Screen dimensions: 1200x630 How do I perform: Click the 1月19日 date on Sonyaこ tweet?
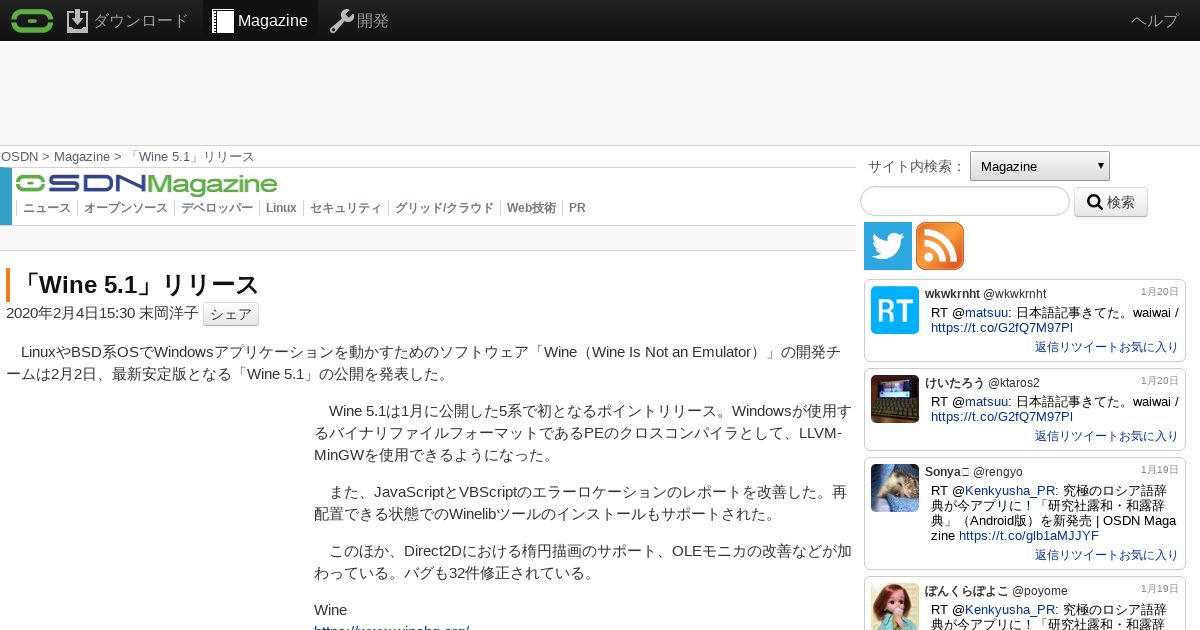[x=1160, y=470]
